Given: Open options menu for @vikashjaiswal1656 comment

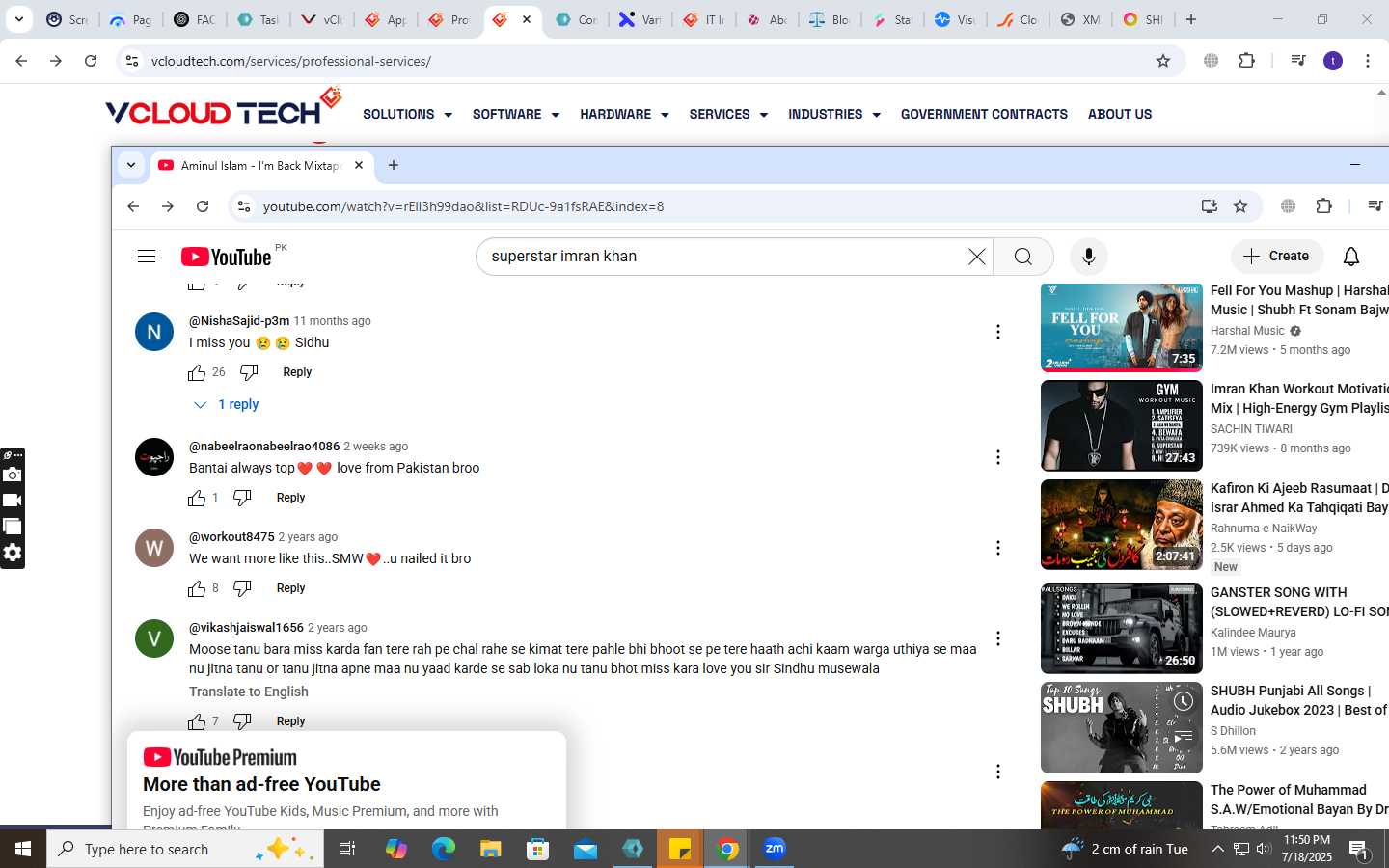Looking at the screenshot, I should point(998,638).
